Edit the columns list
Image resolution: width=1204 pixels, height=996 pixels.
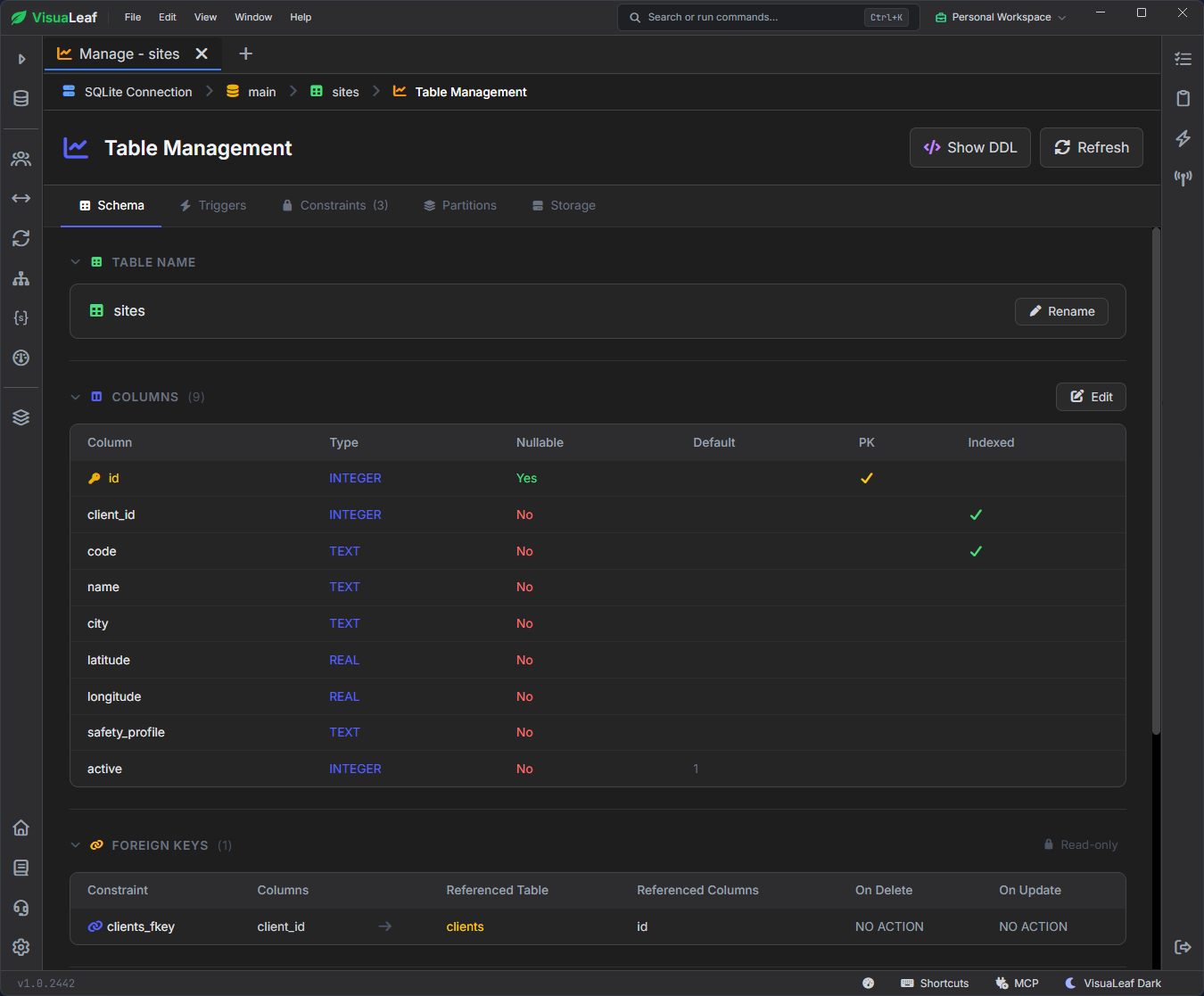point(1091,397)
